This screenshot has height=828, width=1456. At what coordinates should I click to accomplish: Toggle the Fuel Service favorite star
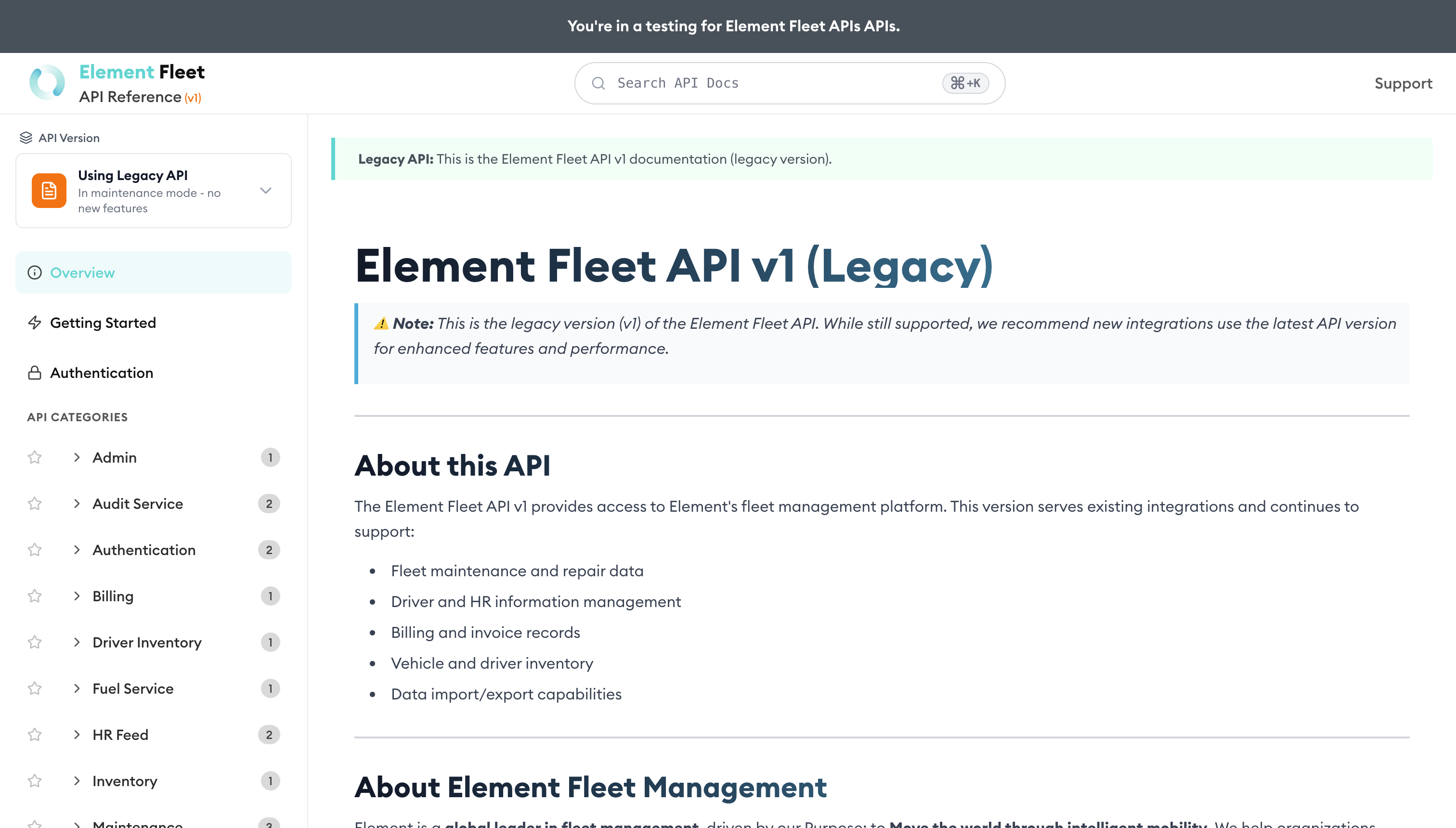tap(35, 689)
